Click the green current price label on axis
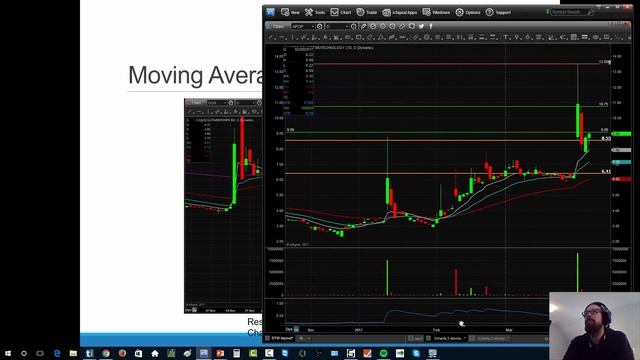 click(621, 134)
